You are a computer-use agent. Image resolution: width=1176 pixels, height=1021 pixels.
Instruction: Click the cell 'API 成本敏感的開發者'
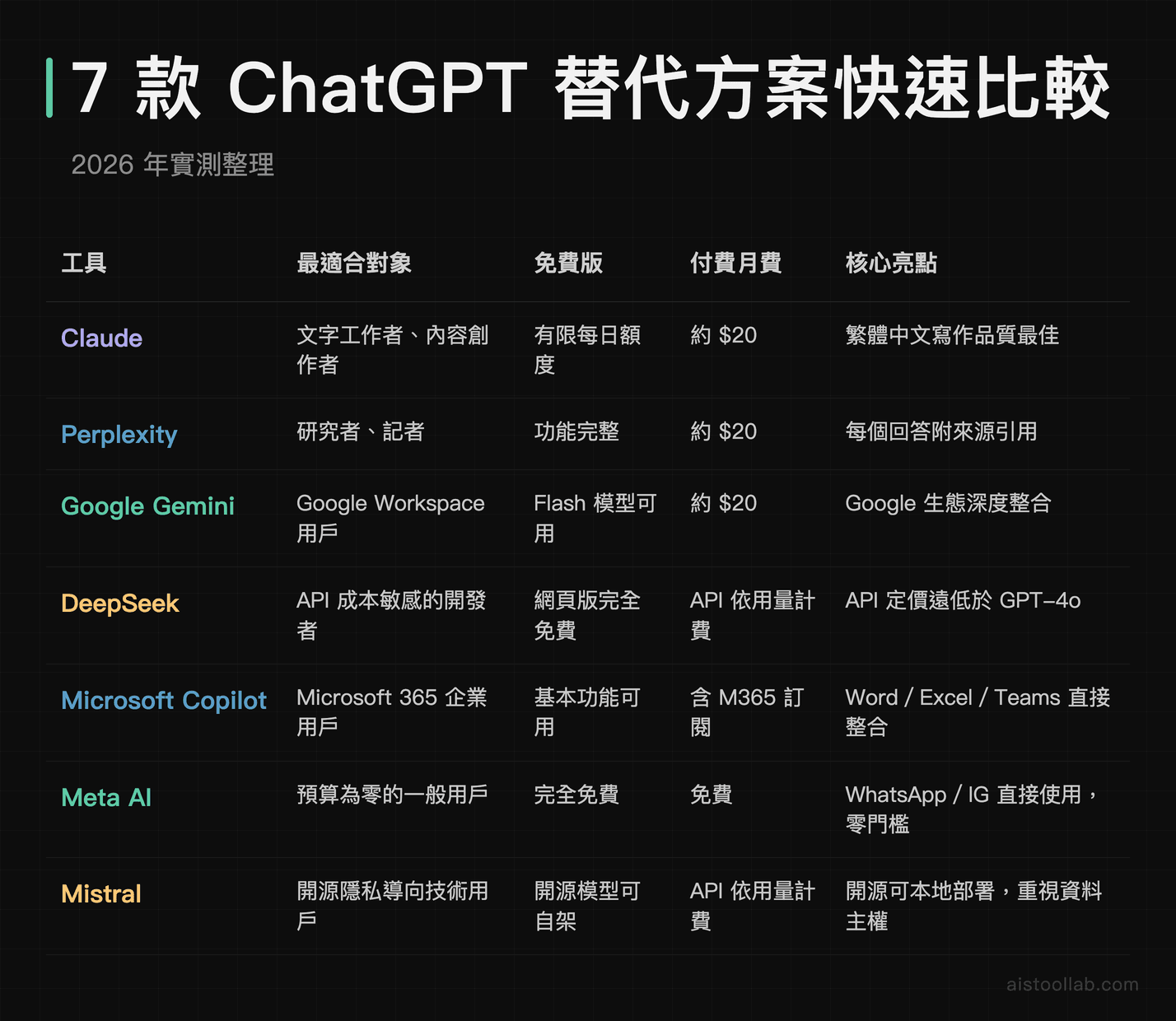tap(392, 615)
